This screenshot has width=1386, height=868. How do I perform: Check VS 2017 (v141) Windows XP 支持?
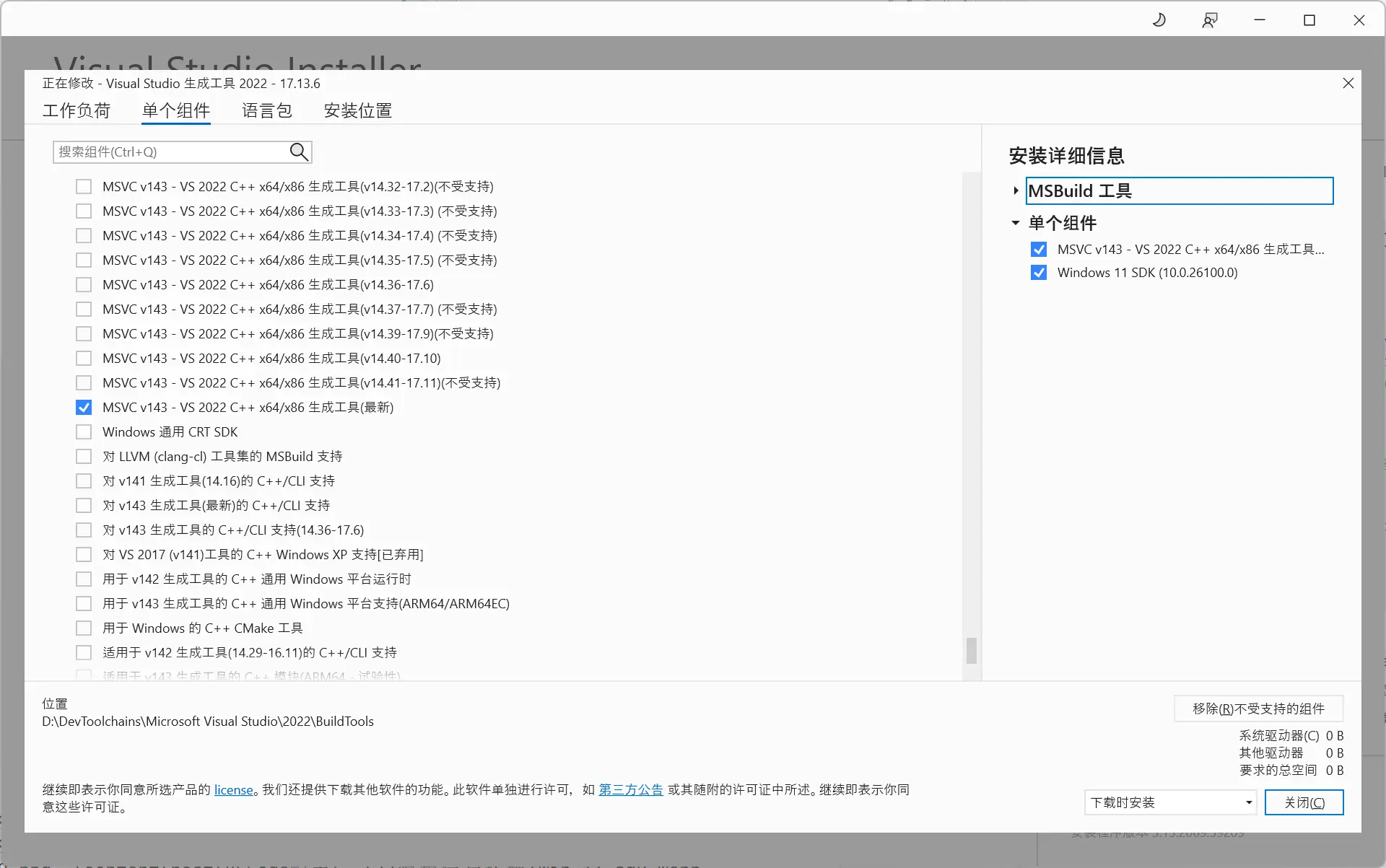[84, 555]
